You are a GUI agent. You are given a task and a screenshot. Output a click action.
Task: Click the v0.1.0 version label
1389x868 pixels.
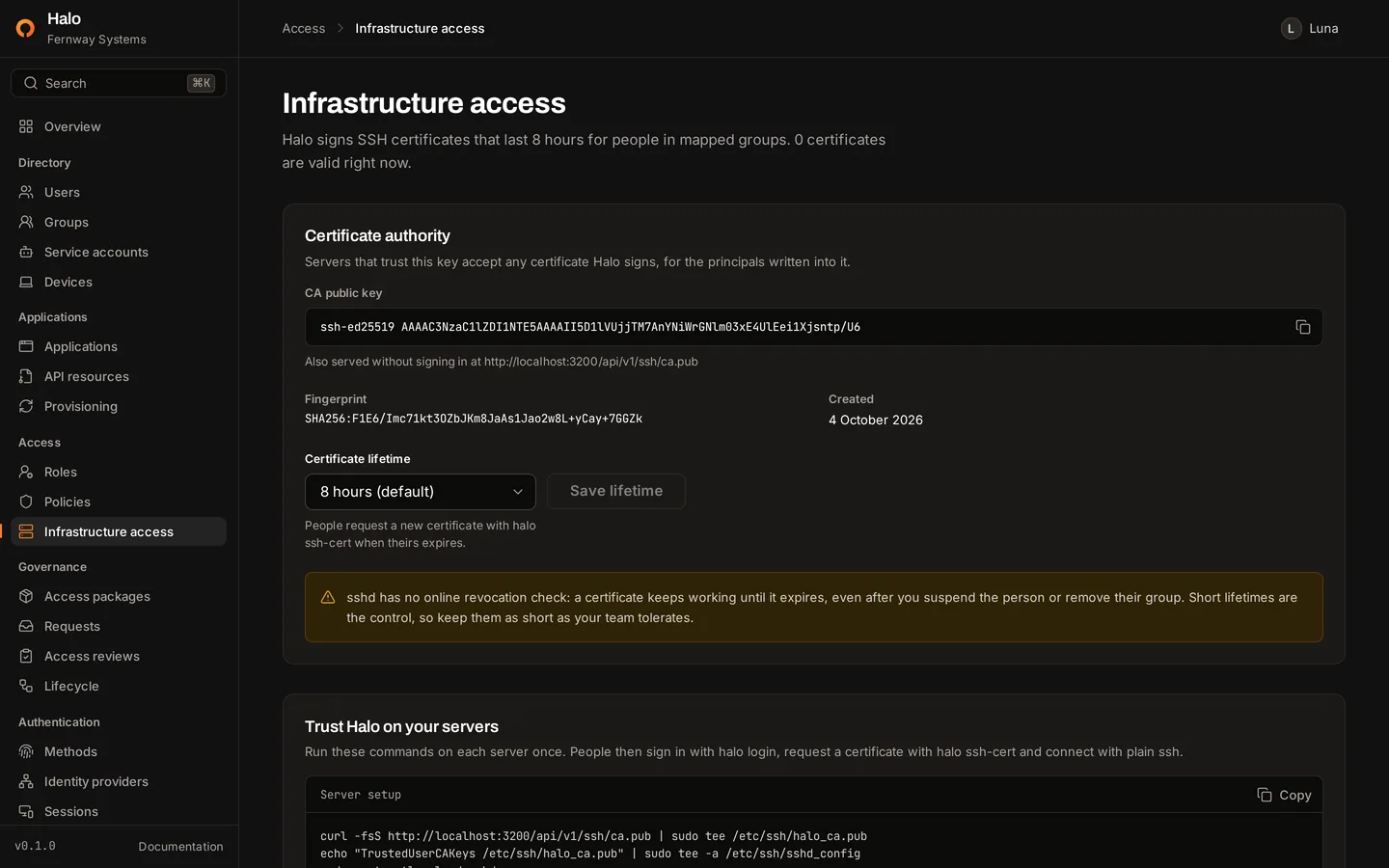[x=35, y=846]
